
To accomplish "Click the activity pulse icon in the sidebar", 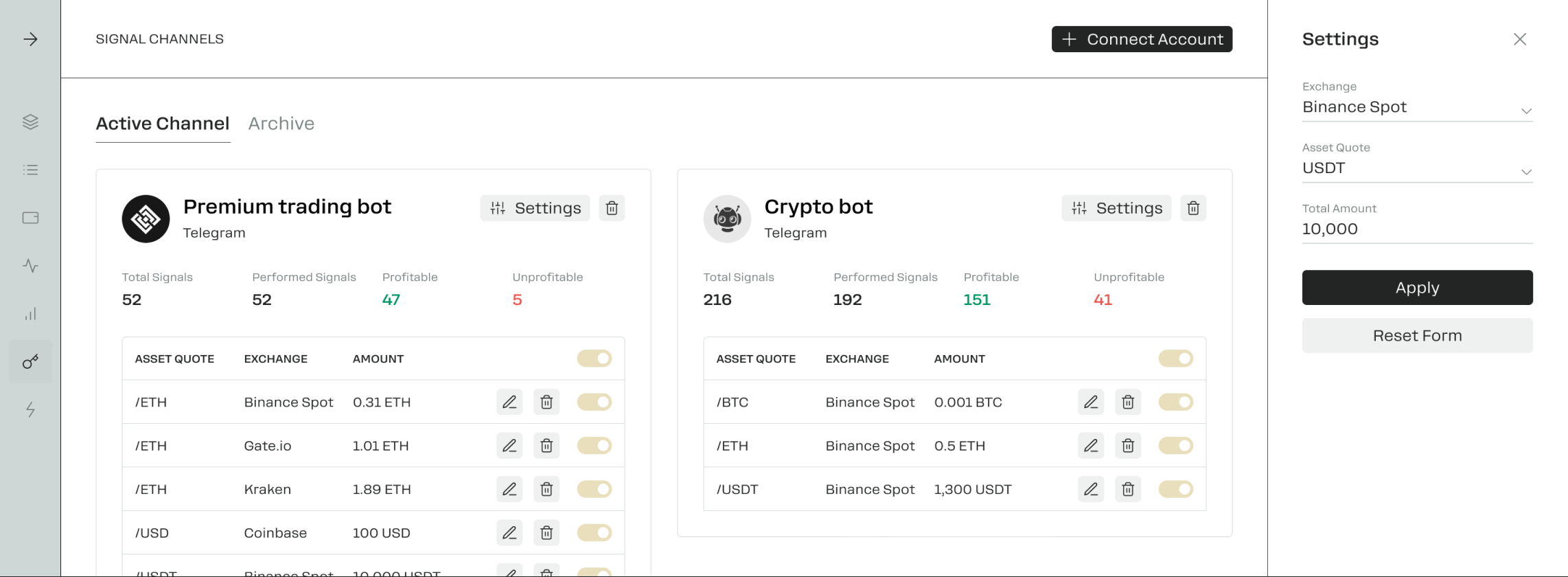I will pos(30,266).
